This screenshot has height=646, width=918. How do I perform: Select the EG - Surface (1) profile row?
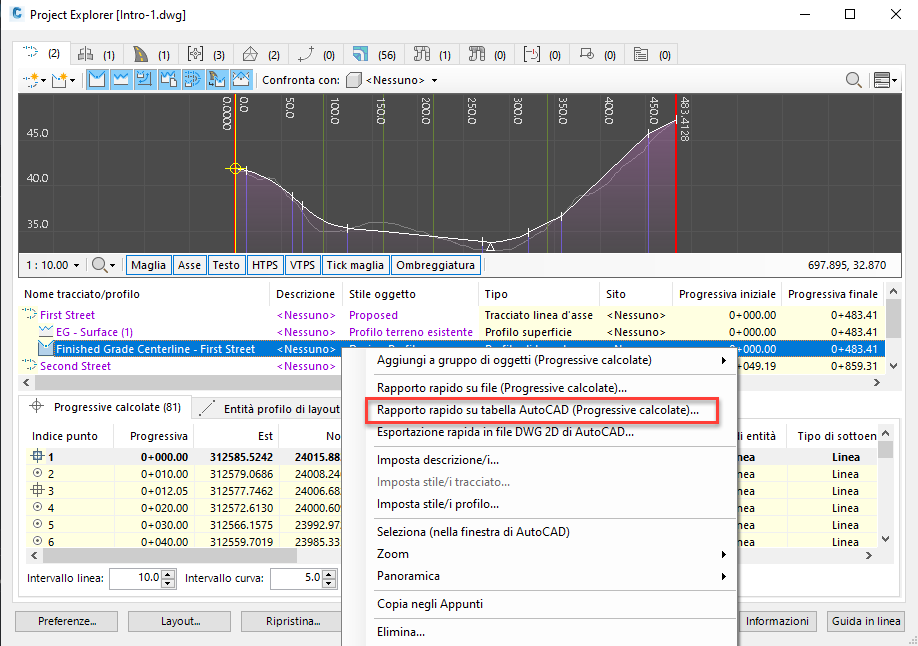click(453, 332)
